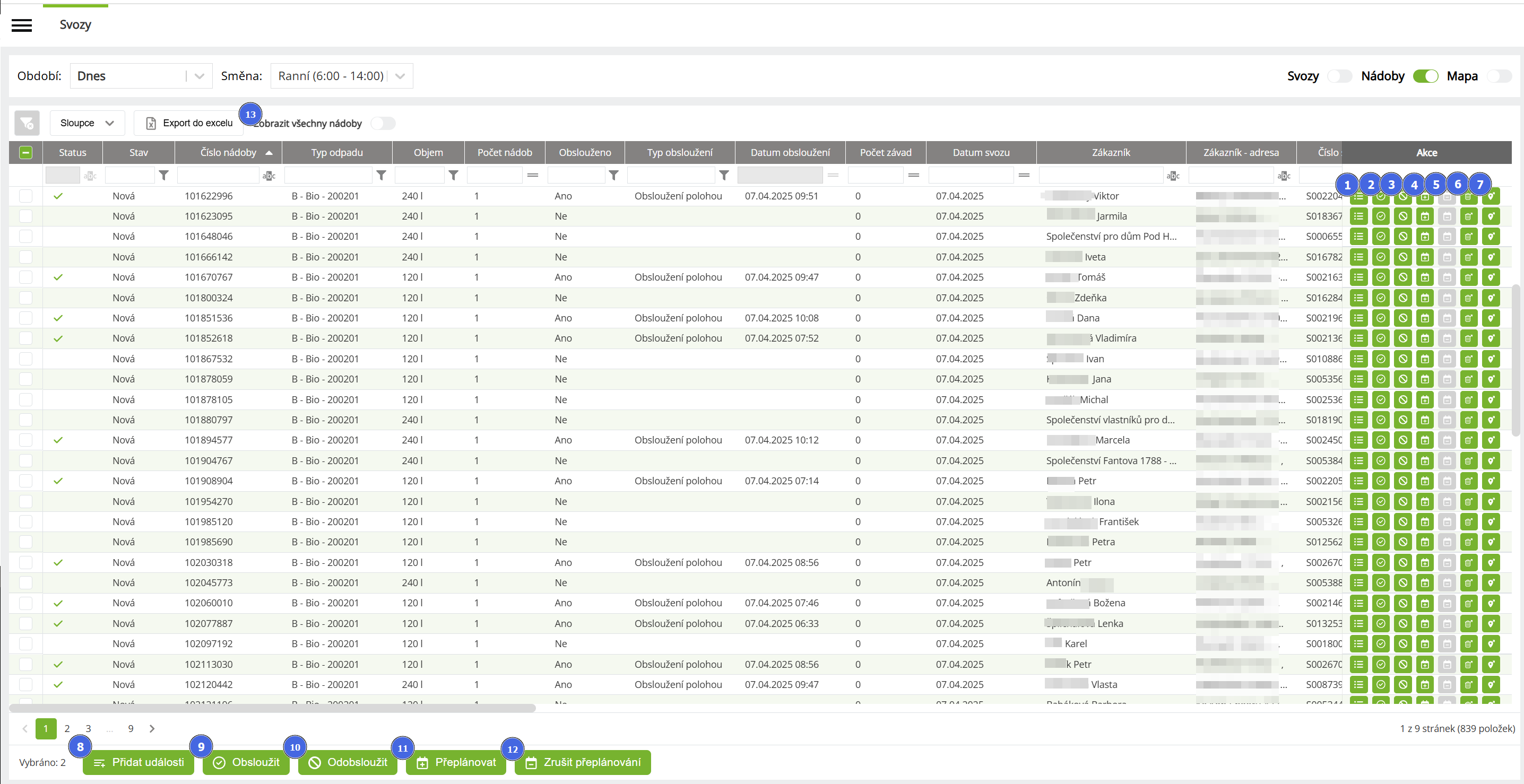The image size is (1524, 784).
Task: Open filter icon in Typ odpadu column
Action: point(382,176)
